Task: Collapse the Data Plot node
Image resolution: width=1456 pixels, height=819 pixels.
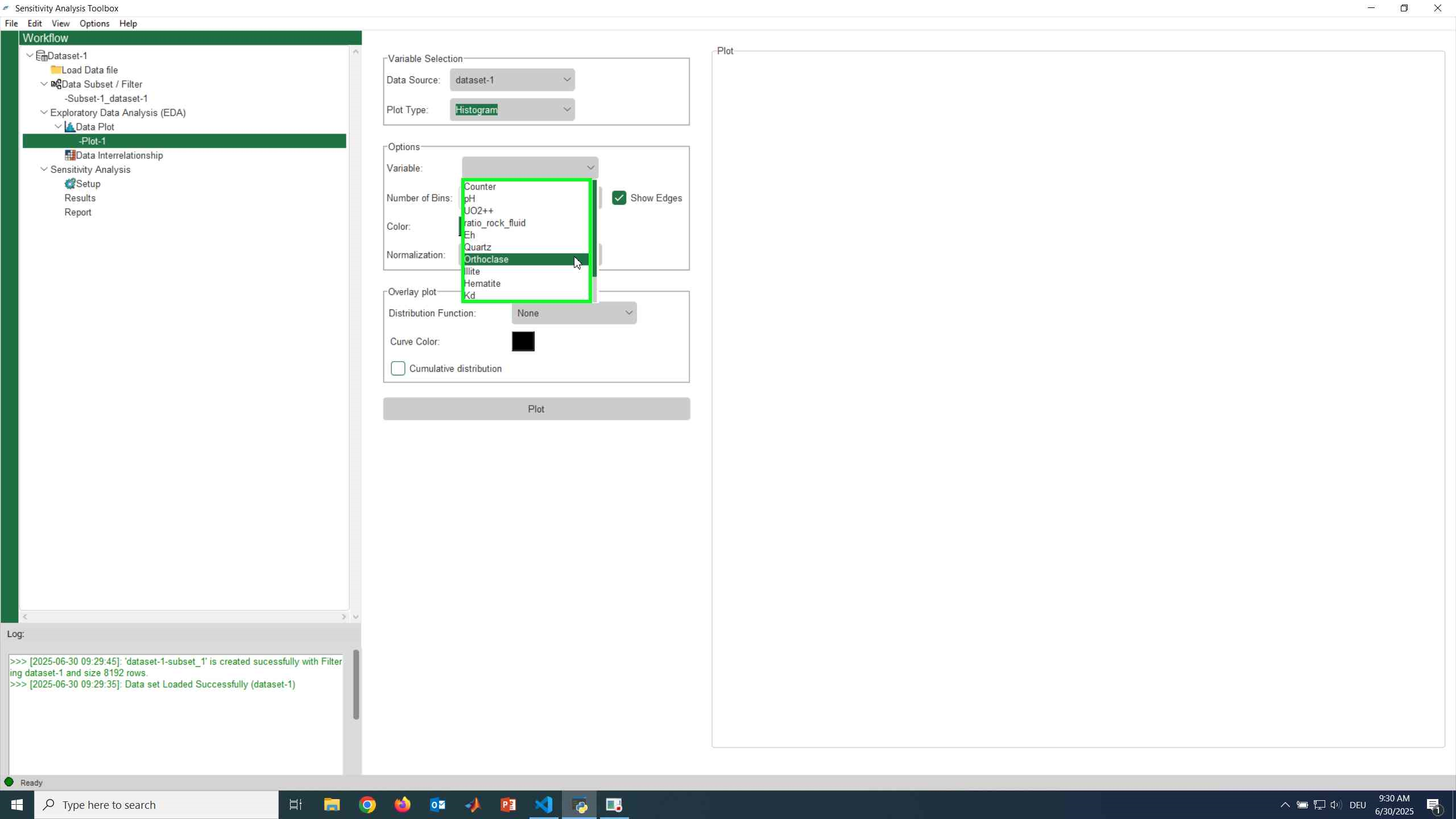Action: (58, 127)
